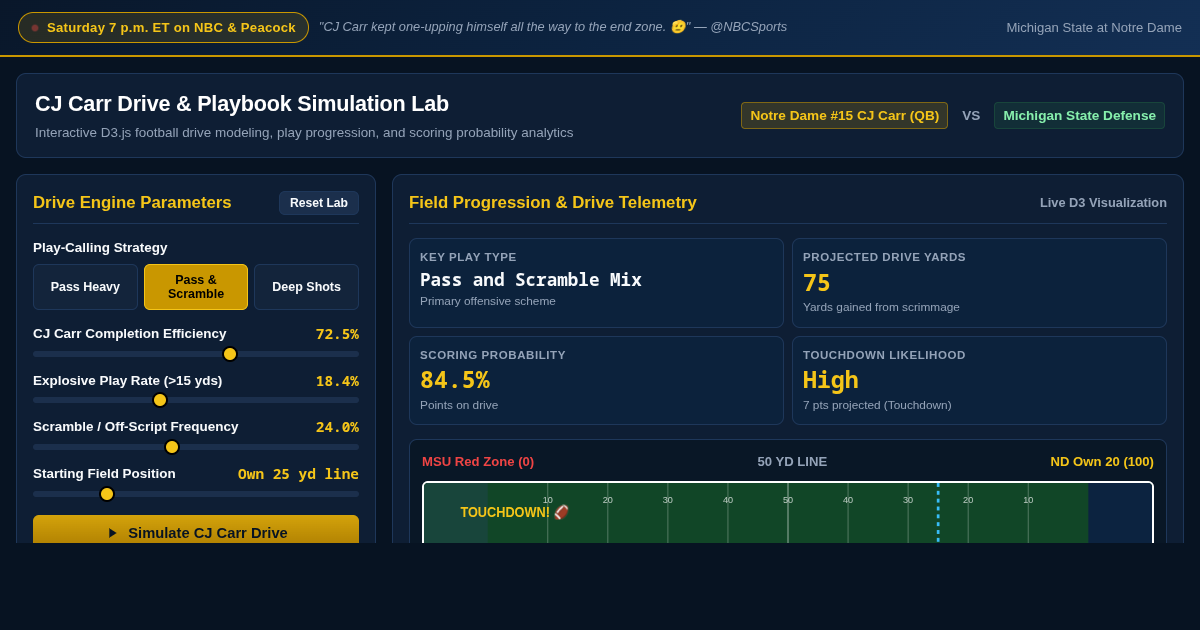Adjust Scramble / Off-Script Frequency slider

click(196, 447)
